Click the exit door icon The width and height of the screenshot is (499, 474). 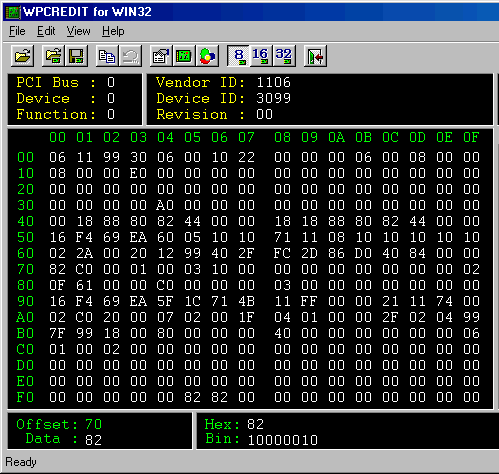click(315, 56)
